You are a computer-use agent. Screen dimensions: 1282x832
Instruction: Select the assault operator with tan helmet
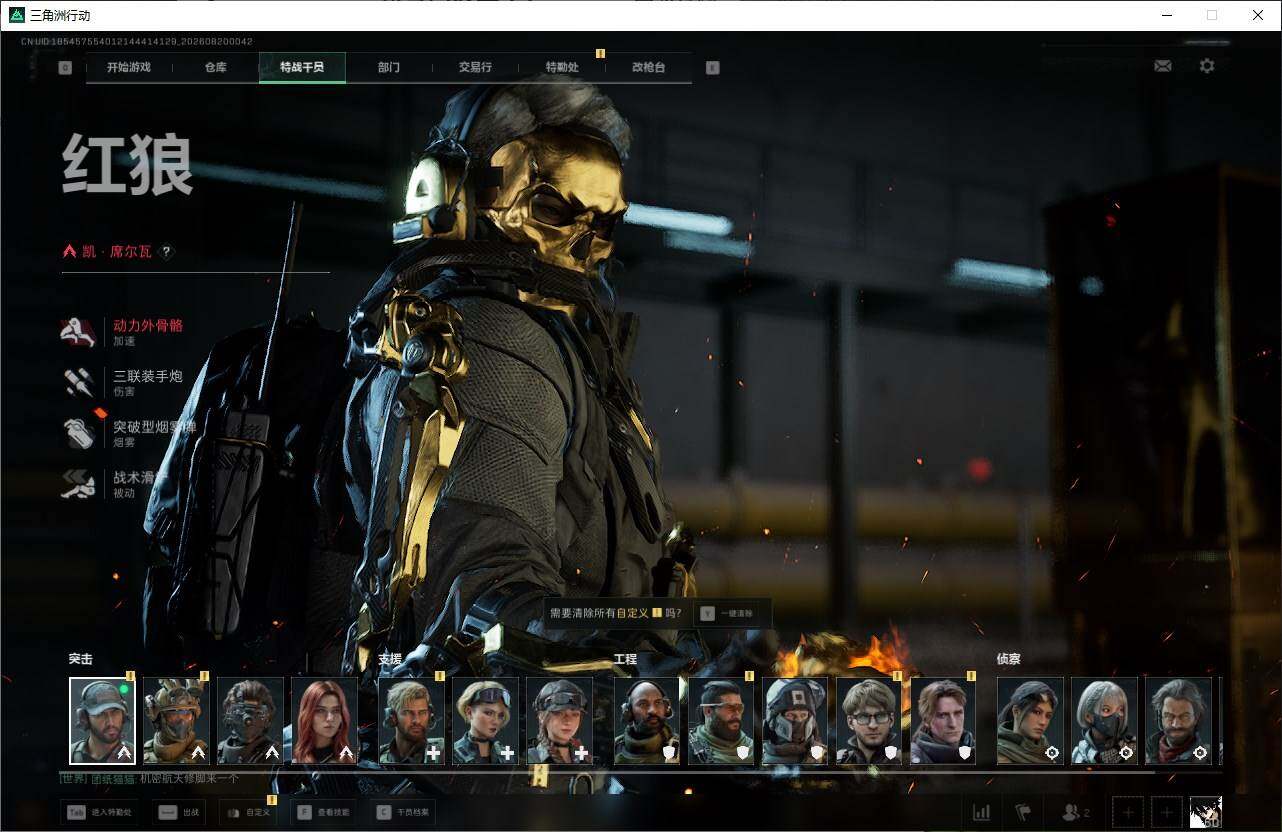click(x=176, y=721)
